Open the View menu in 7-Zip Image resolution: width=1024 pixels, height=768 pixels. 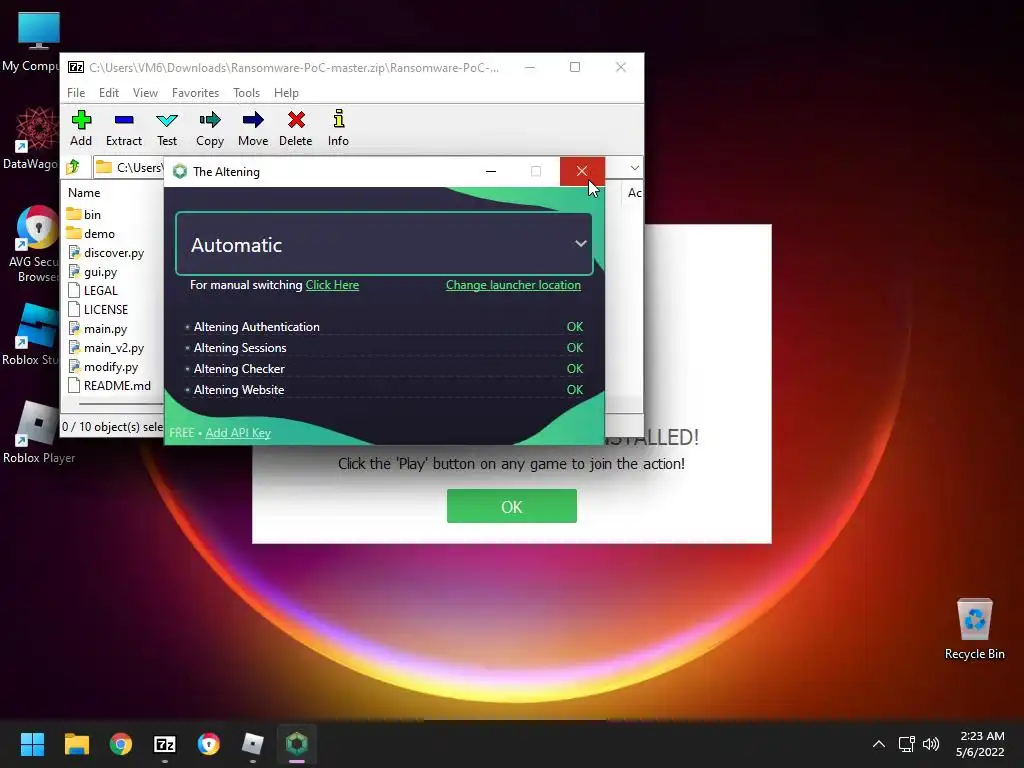coord(145,93)
